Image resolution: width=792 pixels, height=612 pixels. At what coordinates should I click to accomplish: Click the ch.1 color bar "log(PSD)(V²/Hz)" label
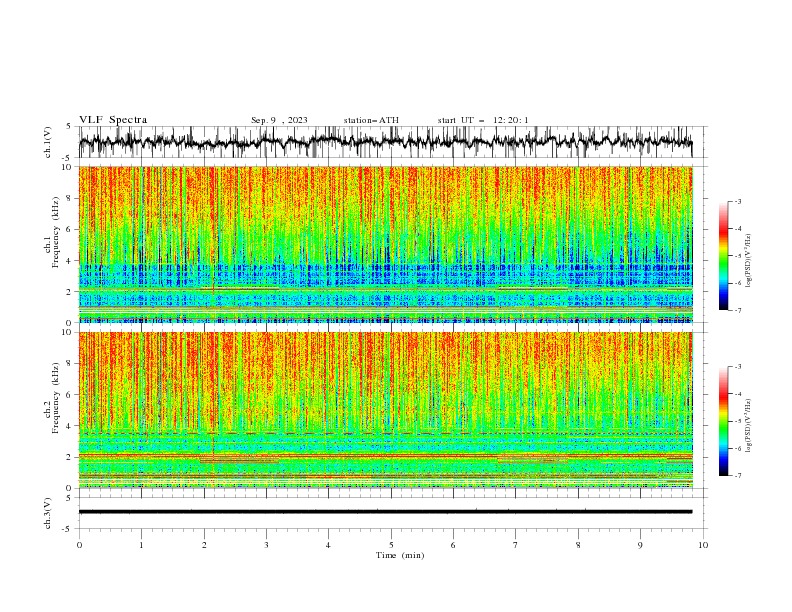pyautogui.click(x=748, y=261)
